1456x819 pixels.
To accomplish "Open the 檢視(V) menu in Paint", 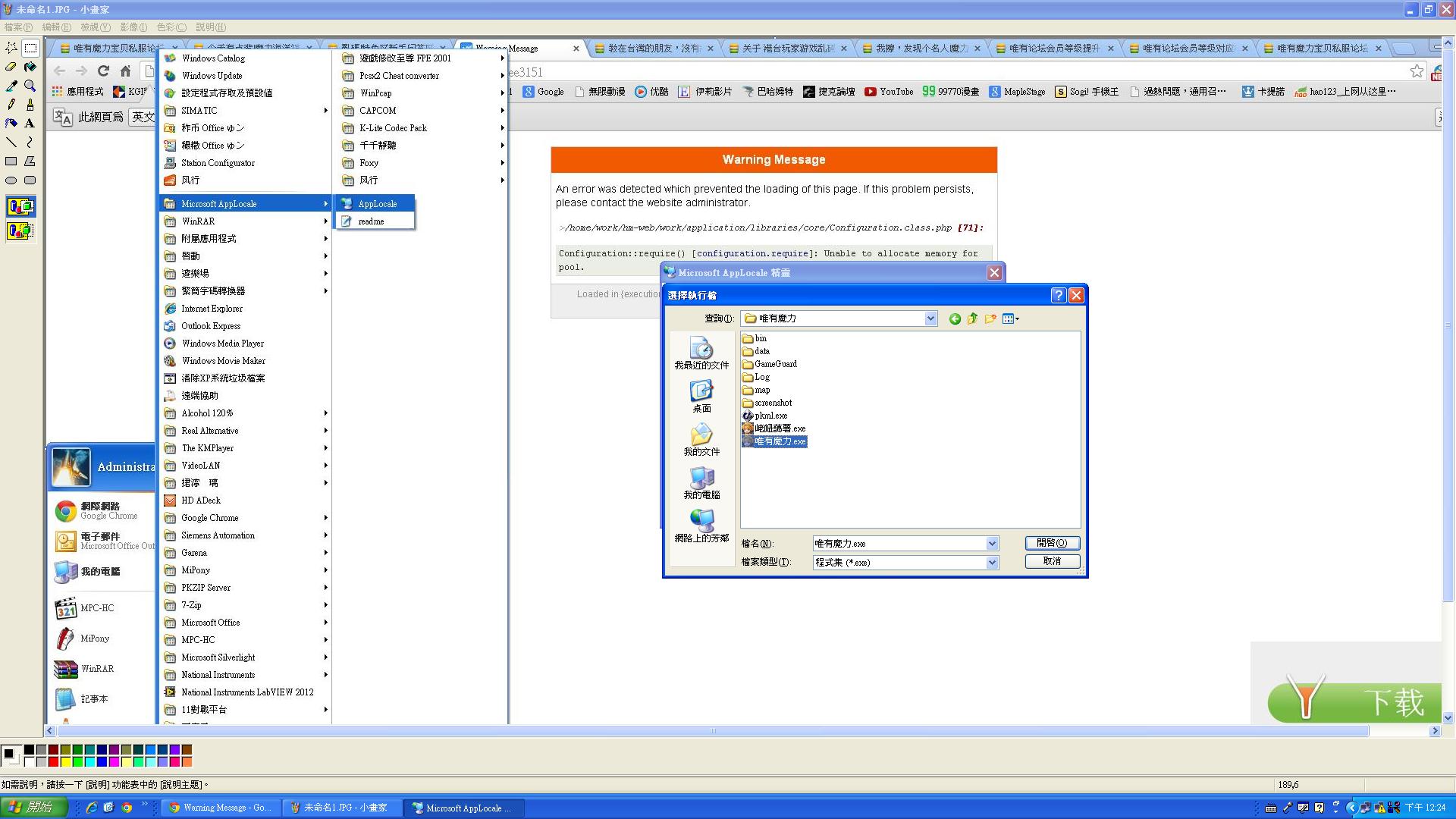I will (x=96, y=27).
